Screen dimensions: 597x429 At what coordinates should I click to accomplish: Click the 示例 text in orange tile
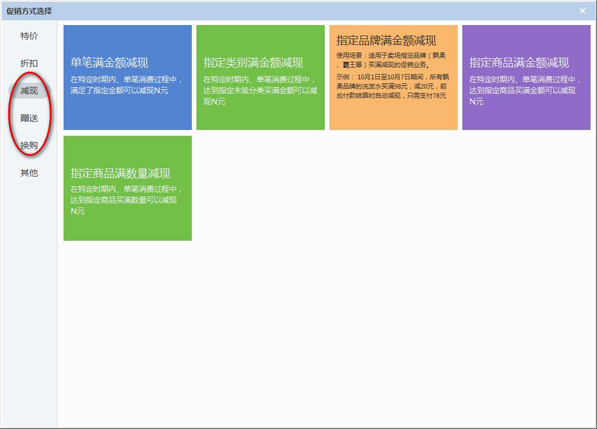393,86
